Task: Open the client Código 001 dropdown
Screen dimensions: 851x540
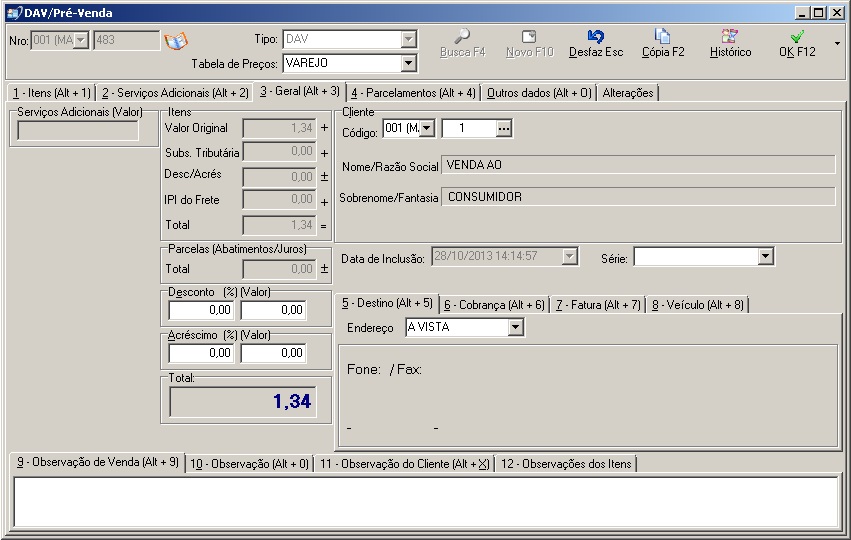Action: tap(427, 128)
